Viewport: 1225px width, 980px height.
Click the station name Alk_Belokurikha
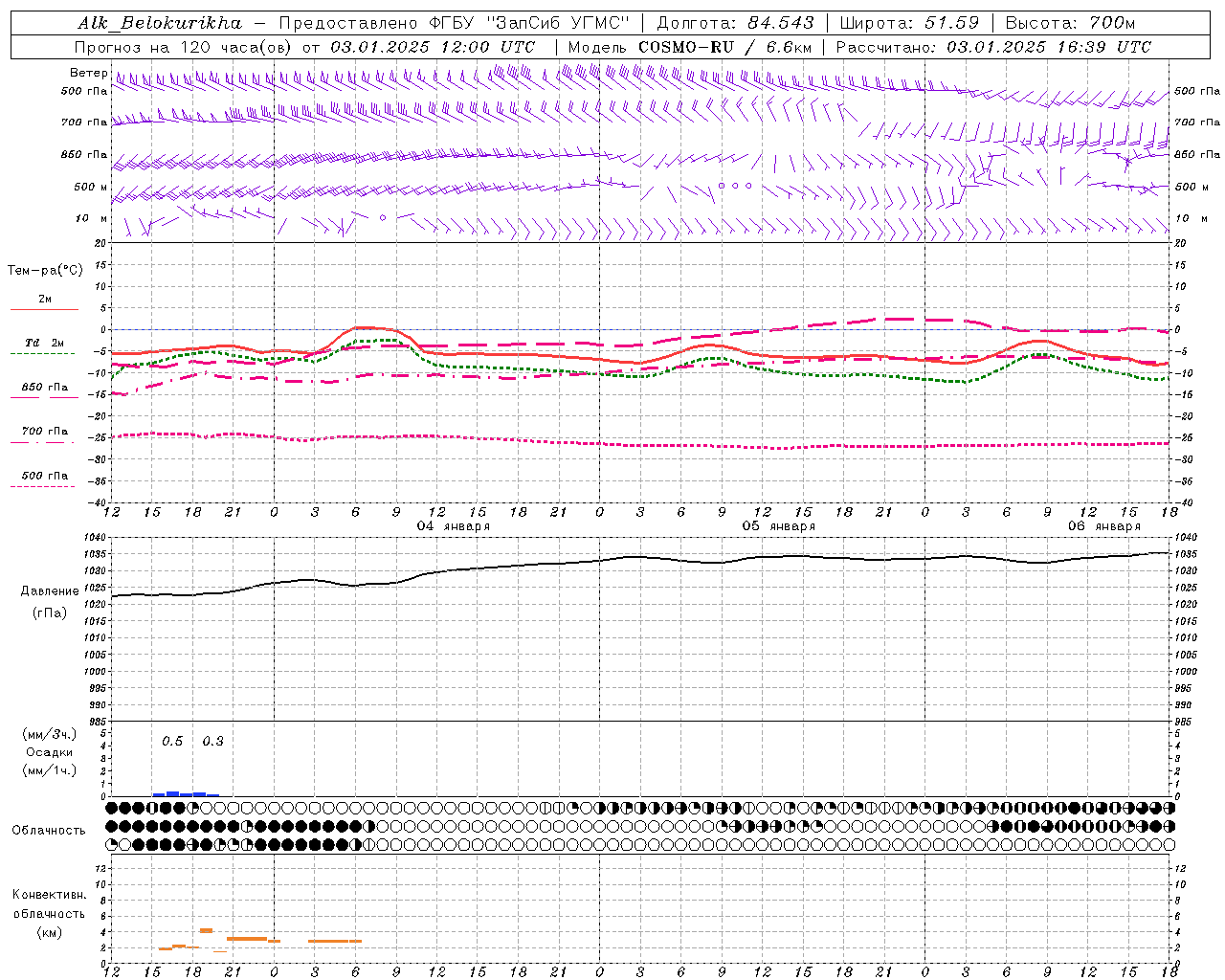(x=160, y=23)
